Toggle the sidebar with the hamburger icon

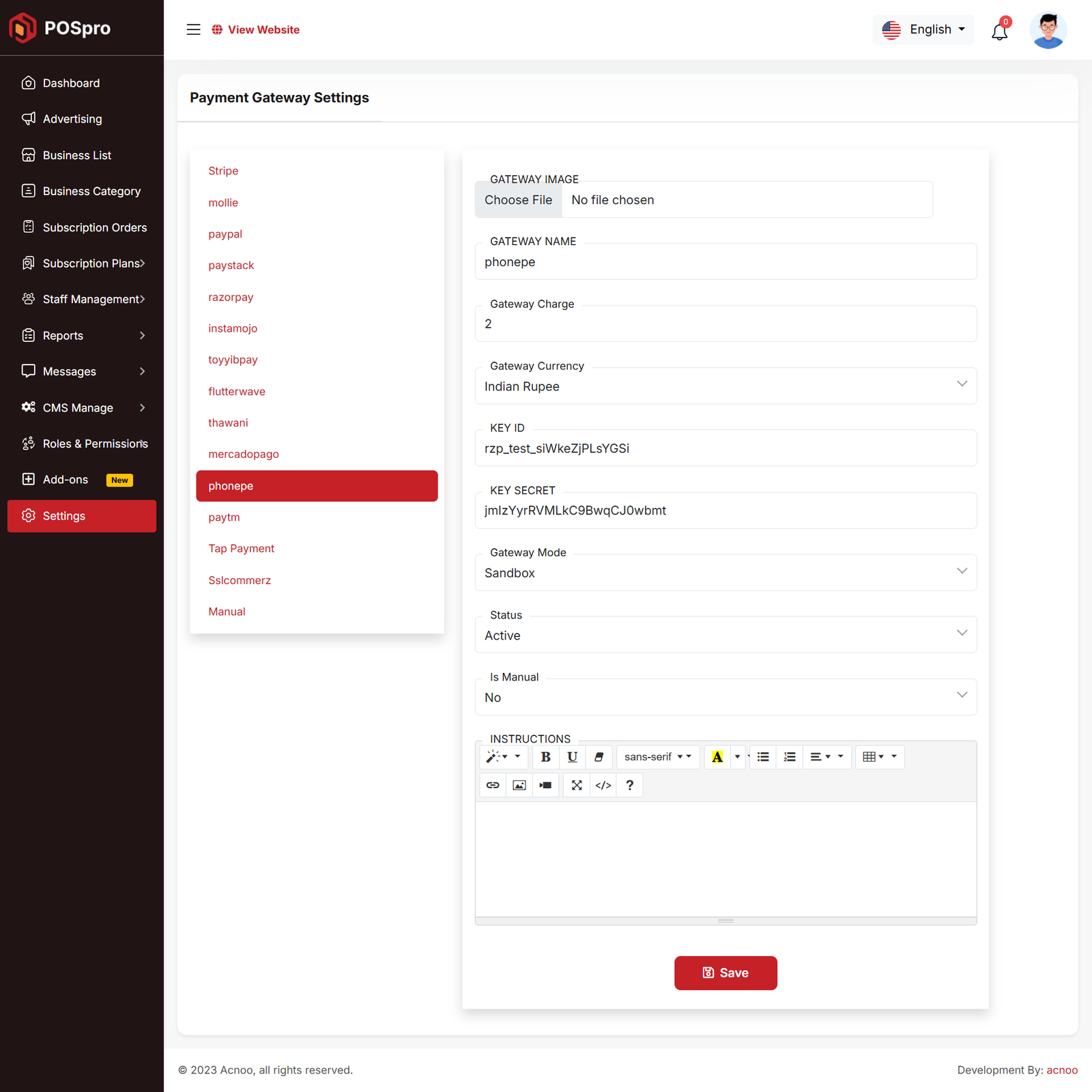(x=194, y=29)
